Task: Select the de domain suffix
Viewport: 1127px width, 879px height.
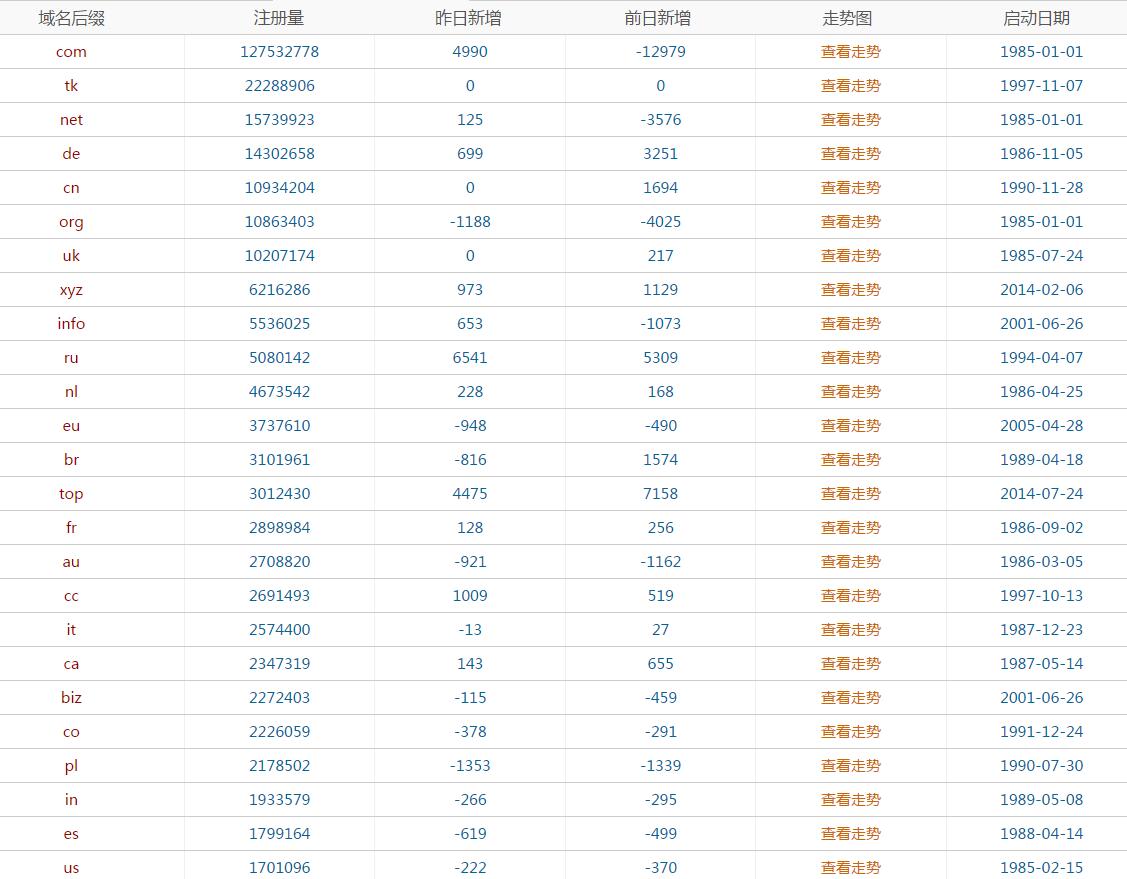Action: tap(71, 154)
